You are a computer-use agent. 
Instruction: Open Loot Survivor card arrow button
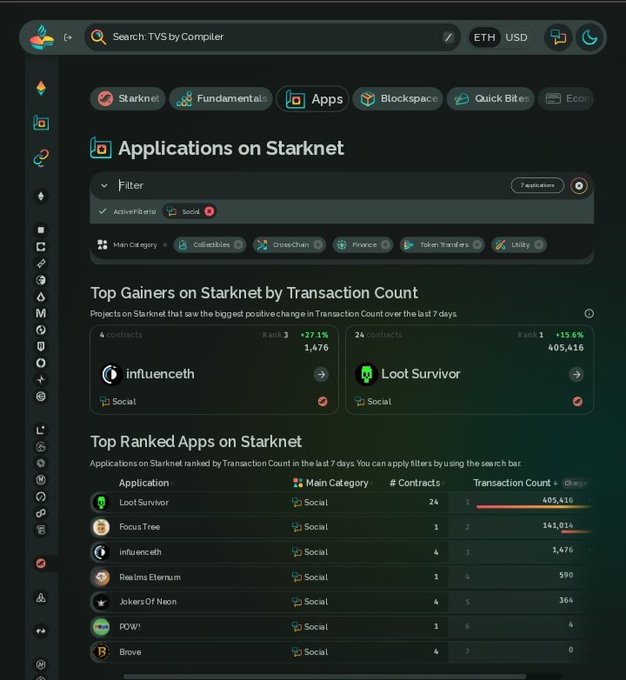pyautogui.click(x=576, y=374)
